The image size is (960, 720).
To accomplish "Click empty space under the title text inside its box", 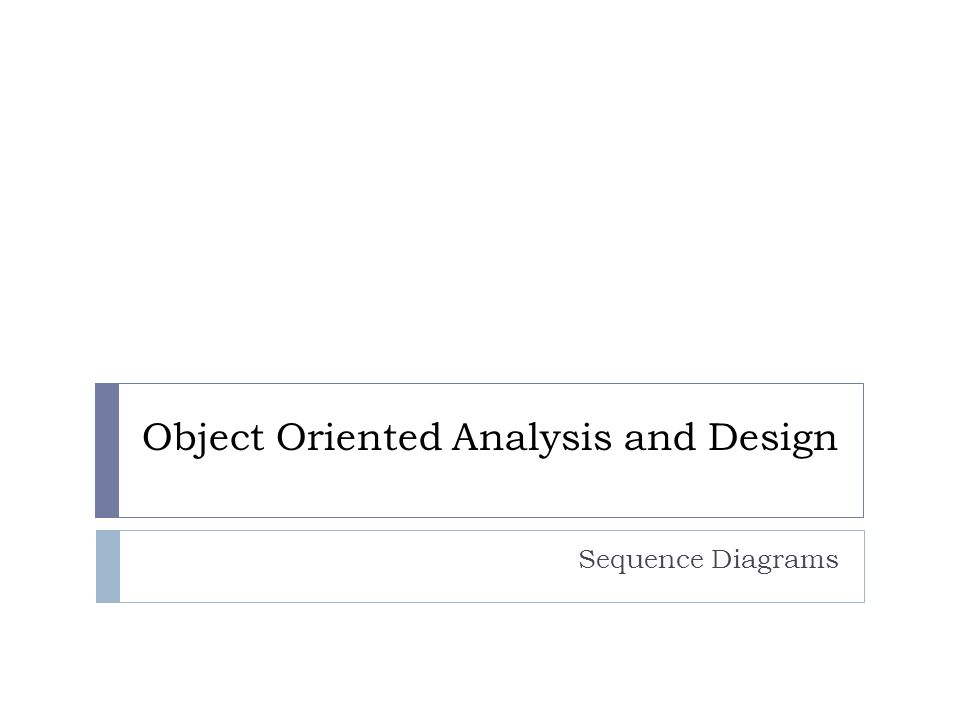I will (x=490, y=490).
